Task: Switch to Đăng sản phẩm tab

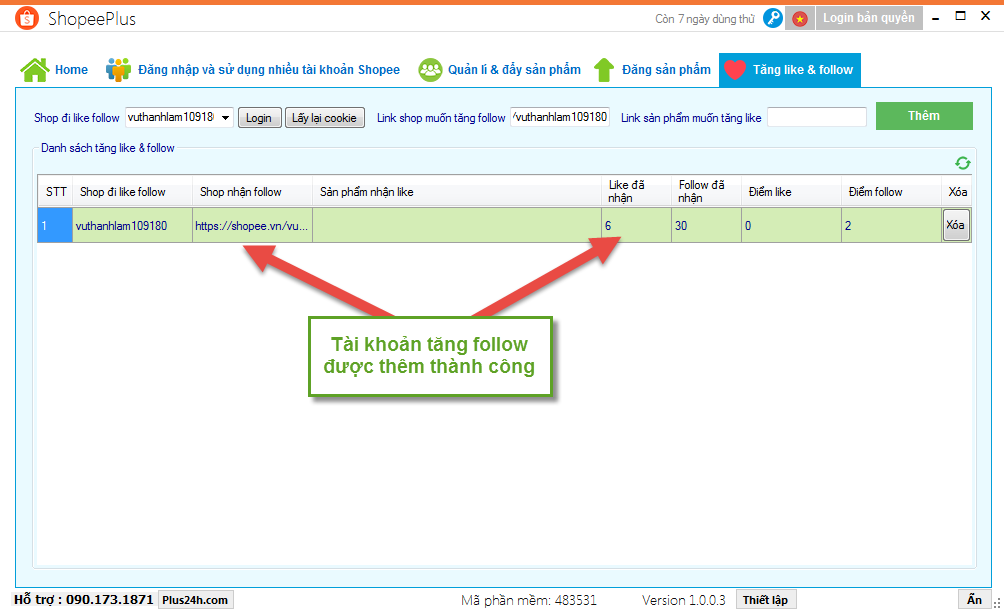Action: [652, 70]
